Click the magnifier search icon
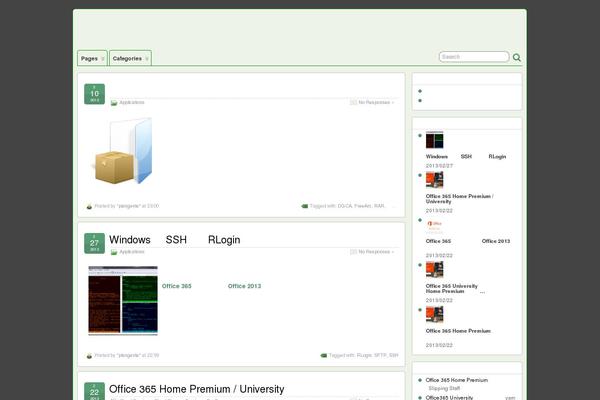This screenshot has height=400, width=600. click(x=517, y=57)
